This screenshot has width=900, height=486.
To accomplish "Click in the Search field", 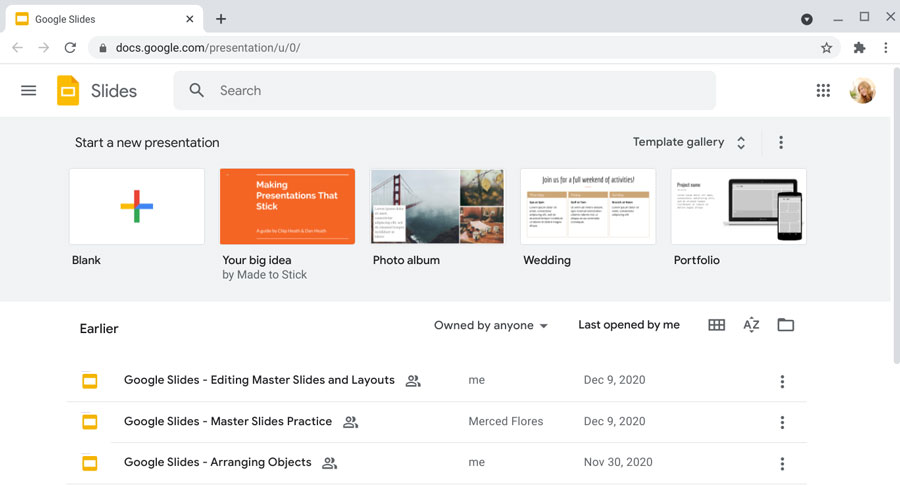I will coord(445,91).
